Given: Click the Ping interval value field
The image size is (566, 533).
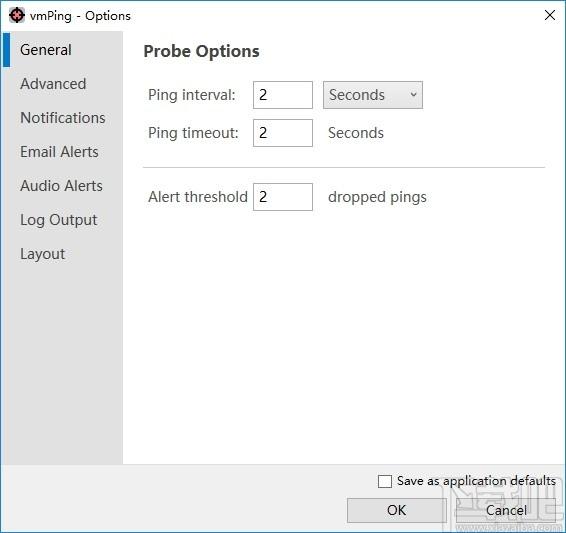Looking at the screenshot, I should point(283,95).
